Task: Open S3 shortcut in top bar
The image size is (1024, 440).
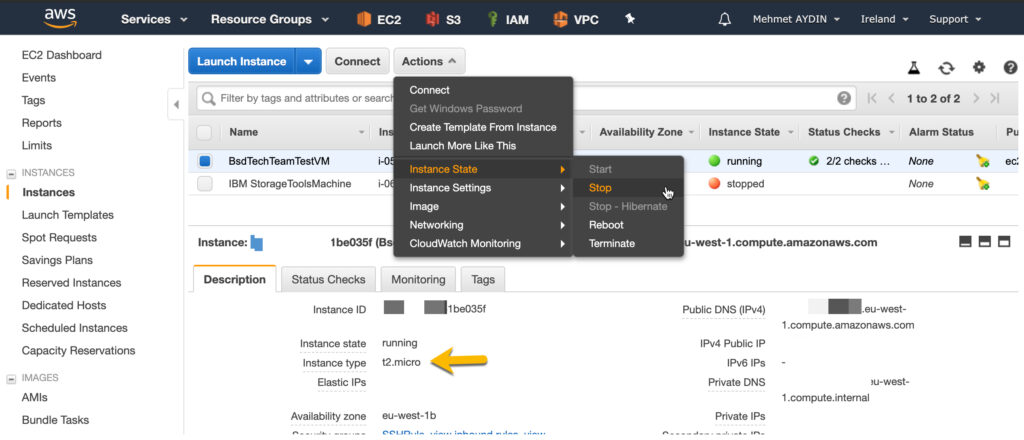Action: 443,19
